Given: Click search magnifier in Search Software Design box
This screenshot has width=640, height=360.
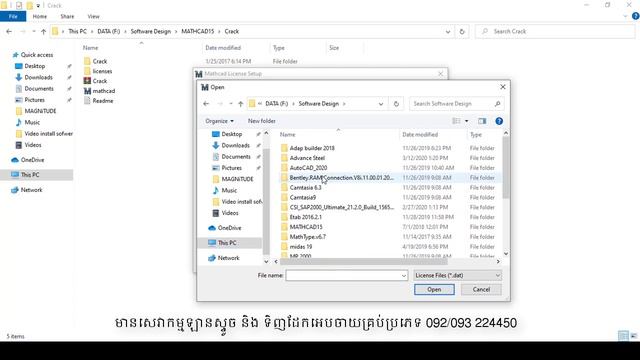Looking at the screenshot, I should tap(497, 104).
